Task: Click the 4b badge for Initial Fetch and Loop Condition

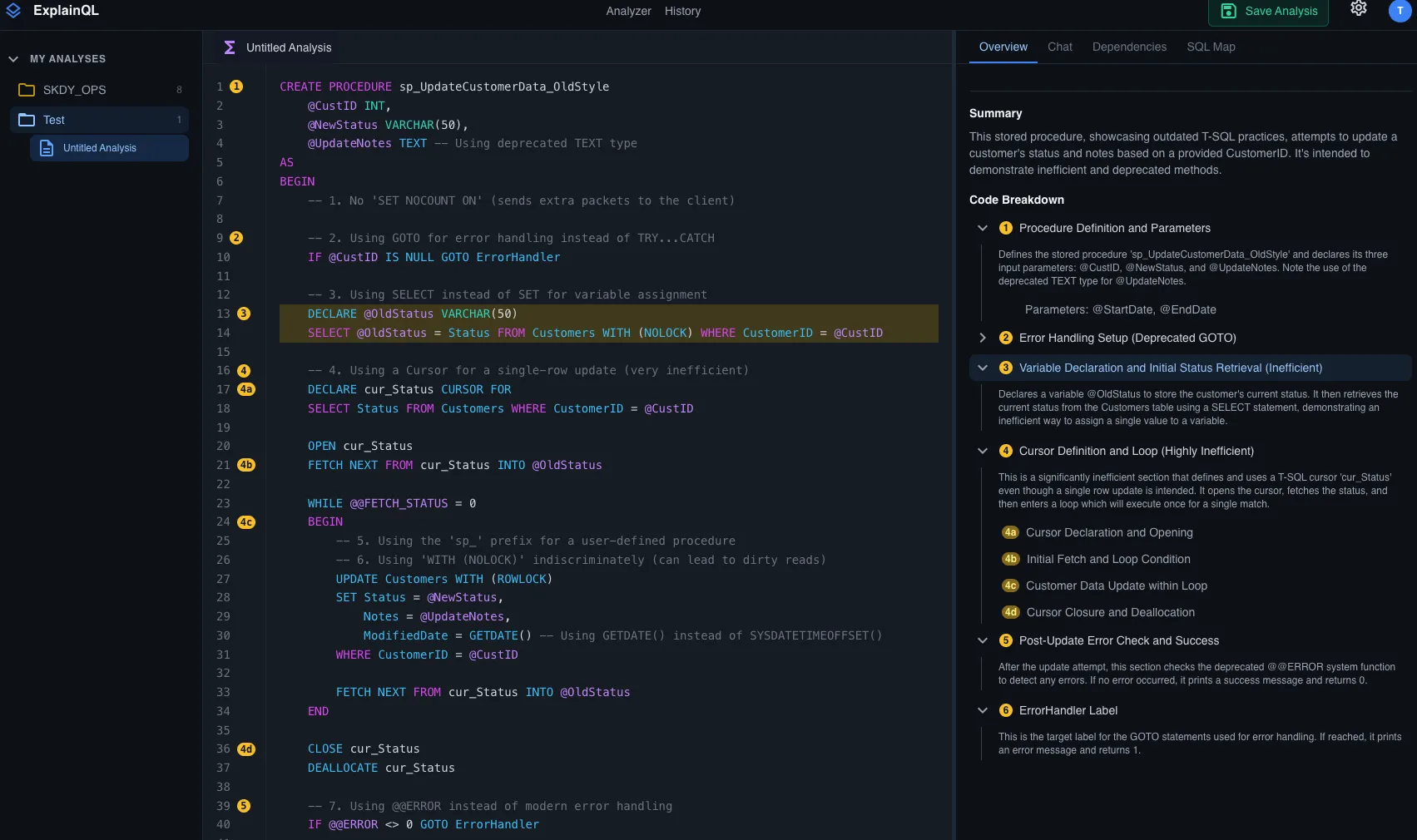Action: tap(1010, 559)
